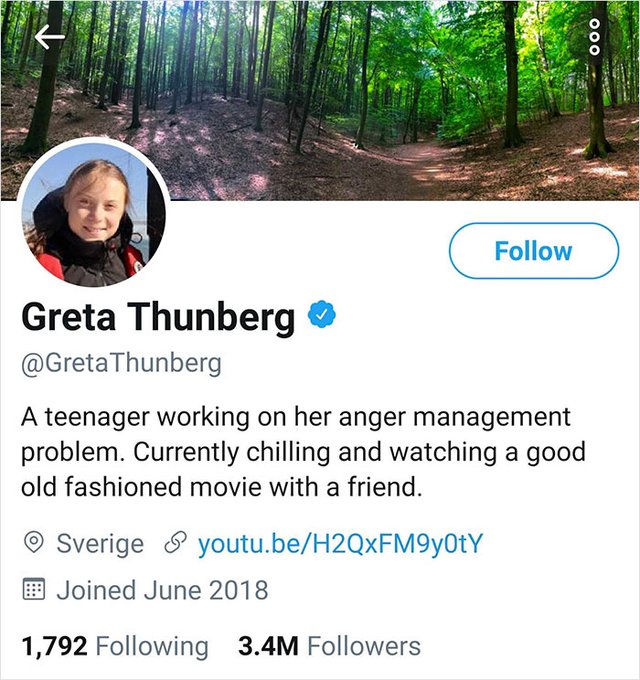Viewport: 640px width, 680px height.
Task: Click the 1,792 following count number
Action: click(52, 646)
